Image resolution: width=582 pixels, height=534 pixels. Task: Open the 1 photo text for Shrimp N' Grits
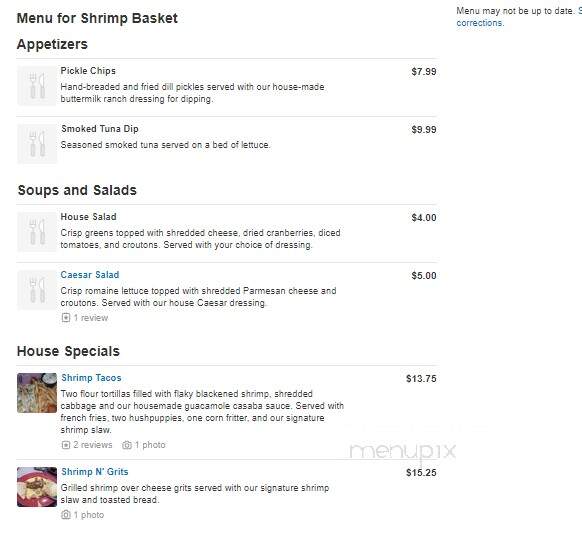[89, 515]
